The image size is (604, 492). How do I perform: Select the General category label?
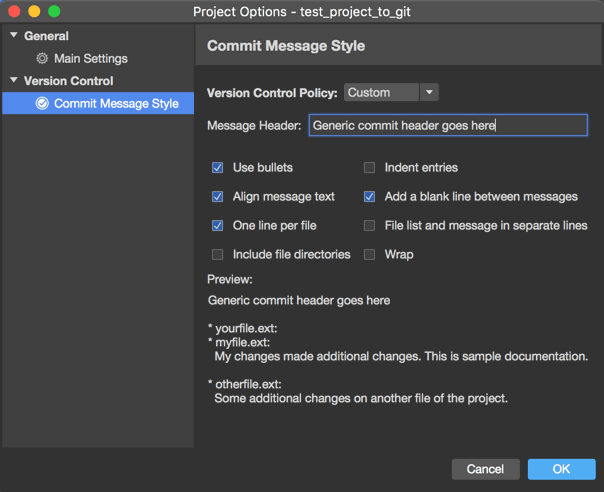click(x=46, y=36)
